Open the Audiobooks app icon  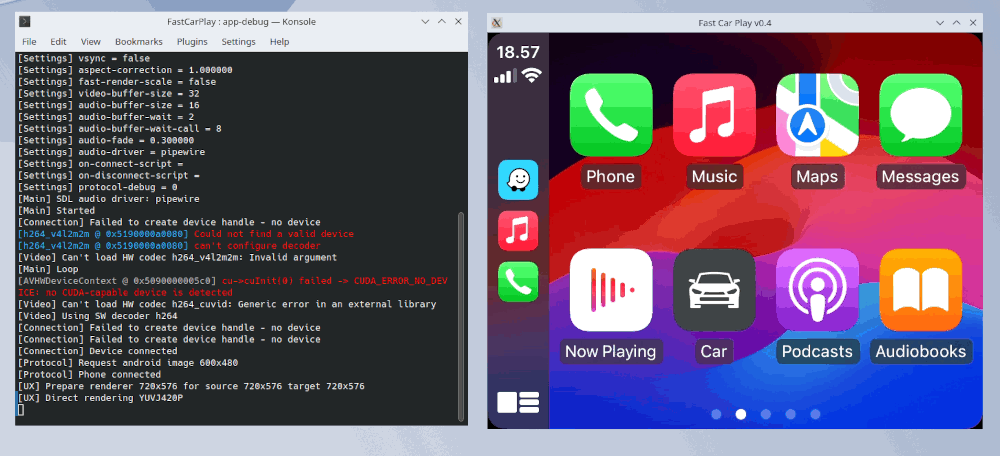920,290
